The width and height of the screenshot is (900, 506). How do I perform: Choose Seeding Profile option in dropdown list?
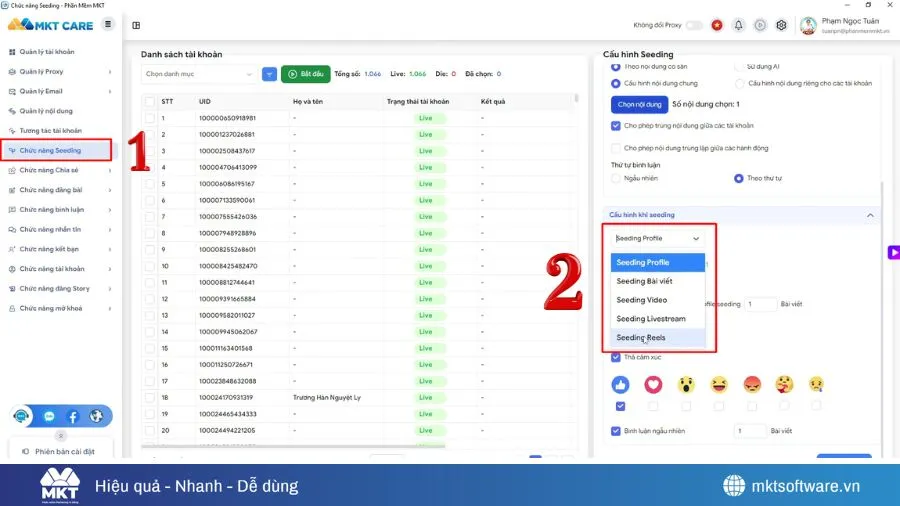point(658,262)
